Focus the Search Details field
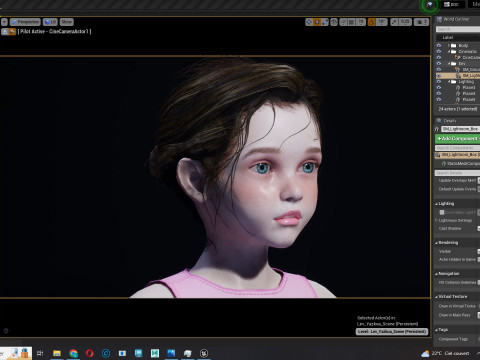 [x=457, y=173]
